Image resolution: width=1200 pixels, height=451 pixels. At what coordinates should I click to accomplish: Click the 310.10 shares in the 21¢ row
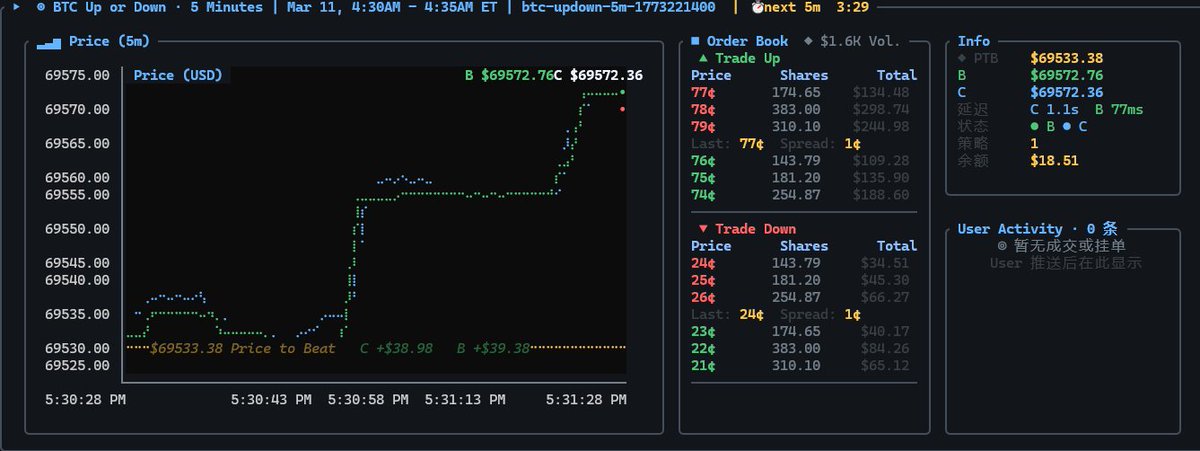tap(796, 365)
